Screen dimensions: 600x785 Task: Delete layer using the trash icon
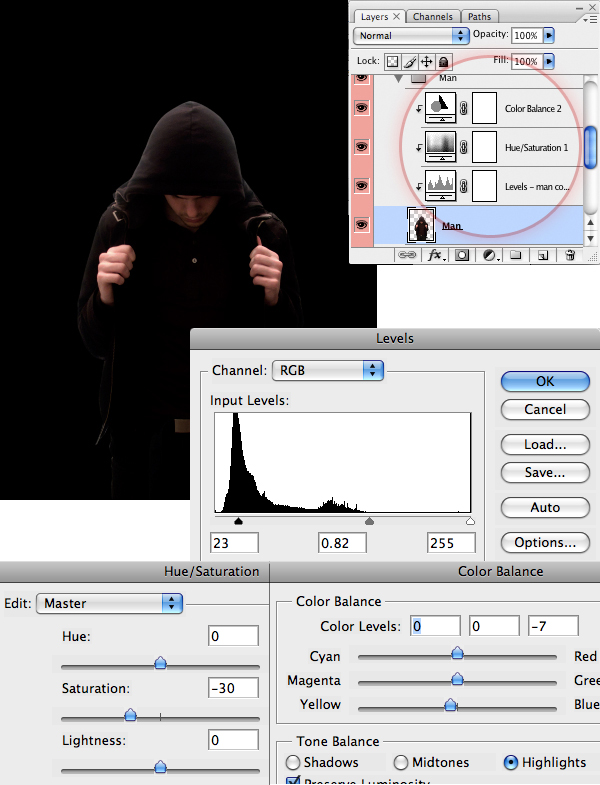(x=569, y=256)
